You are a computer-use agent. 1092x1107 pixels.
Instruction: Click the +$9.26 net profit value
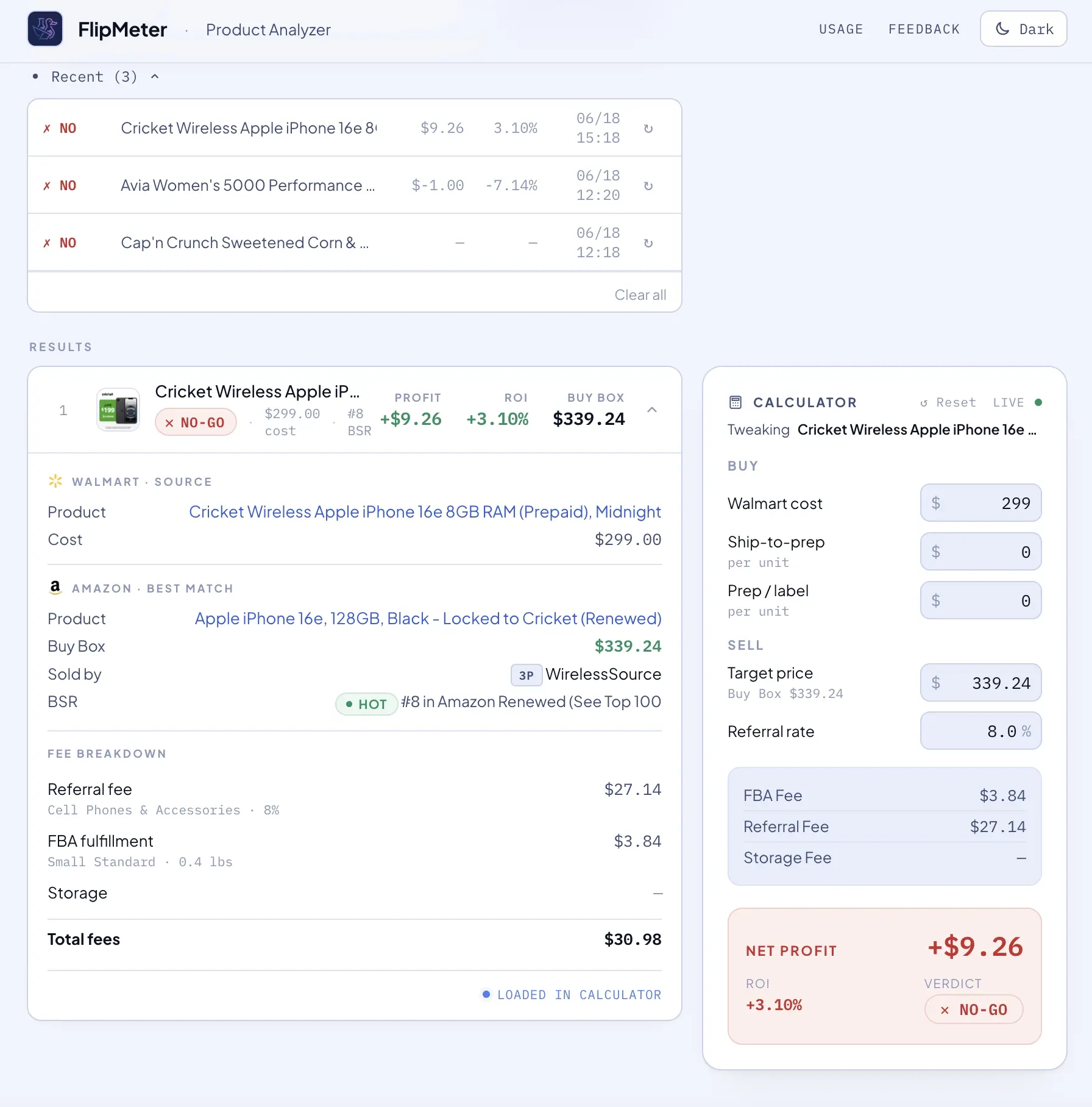975,947
